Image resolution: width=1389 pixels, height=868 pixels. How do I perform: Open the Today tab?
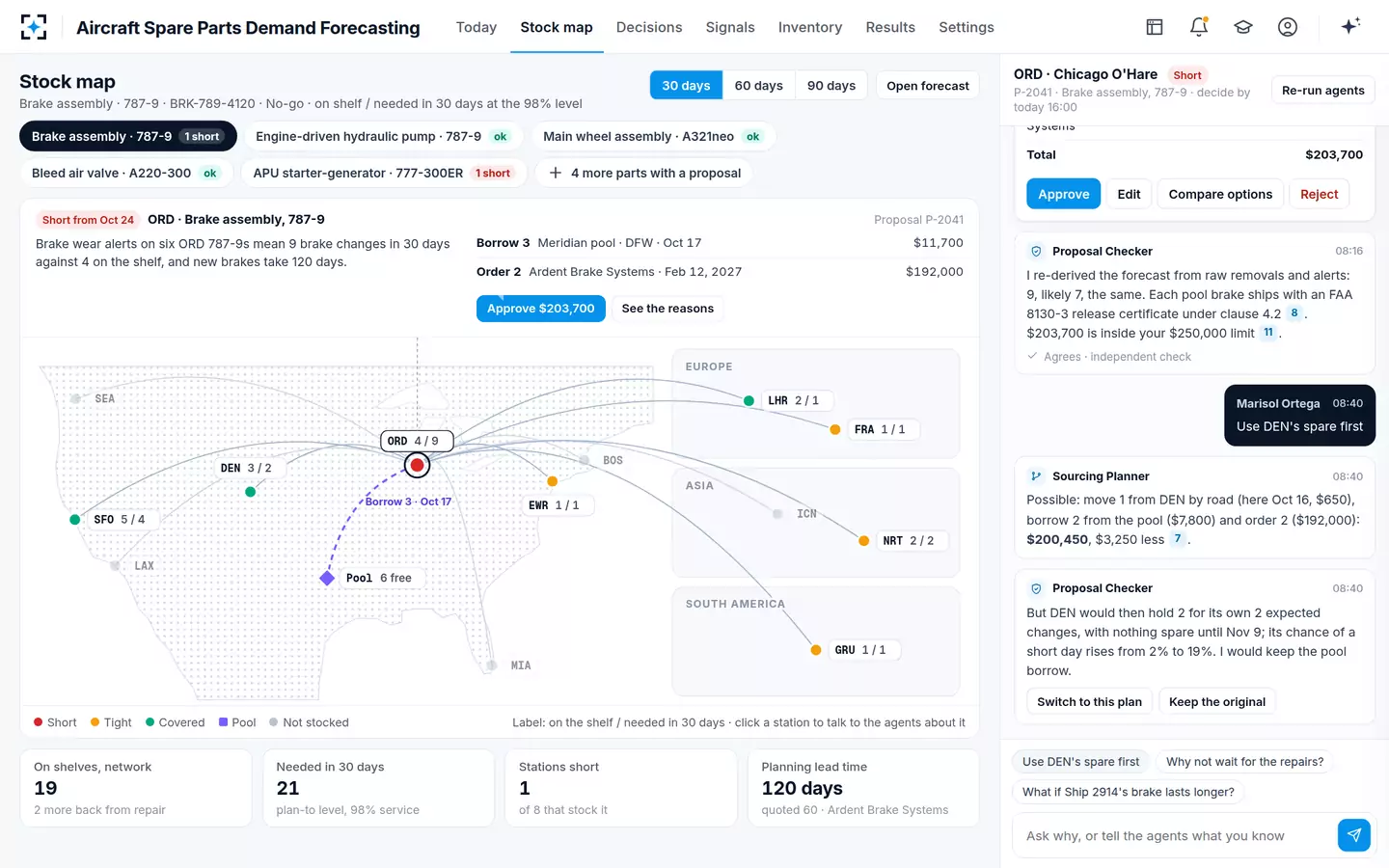point(477,27)
